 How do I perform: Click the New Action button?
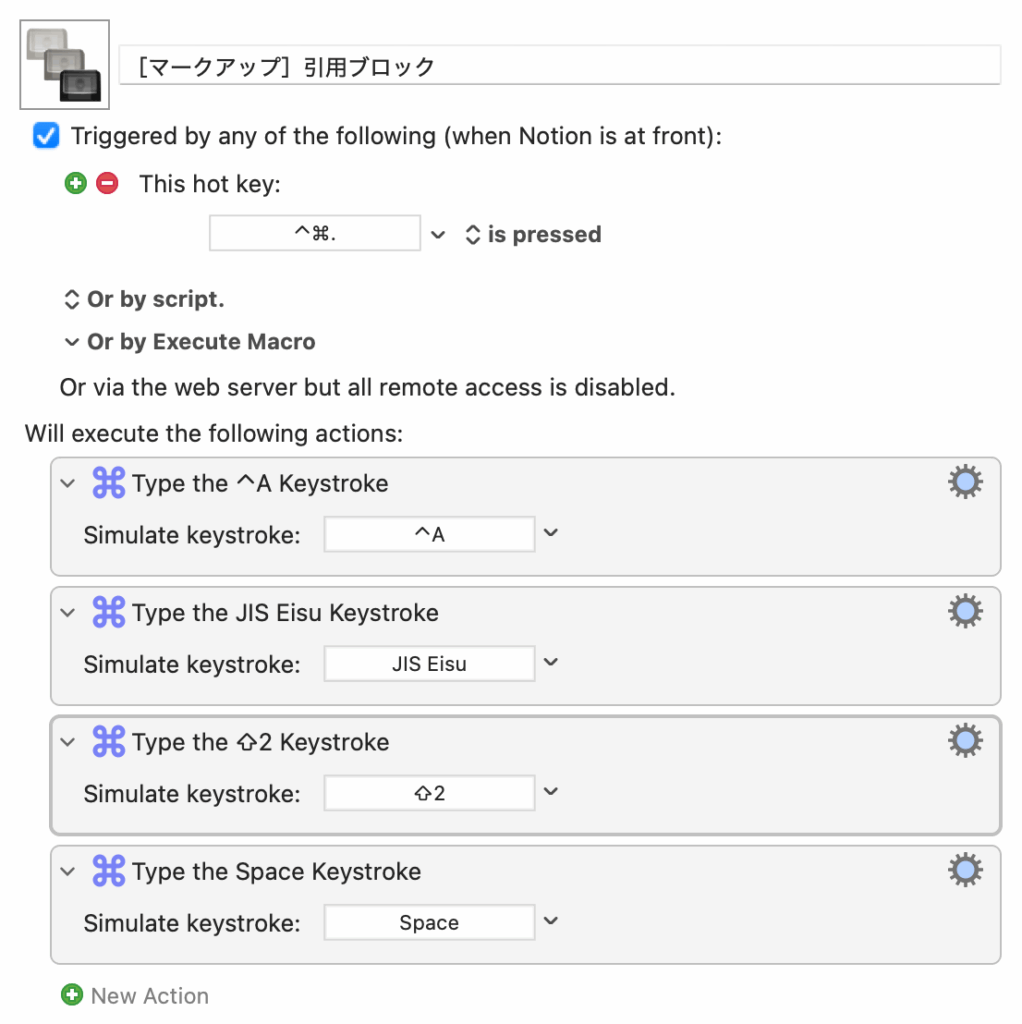coord(149,995)
